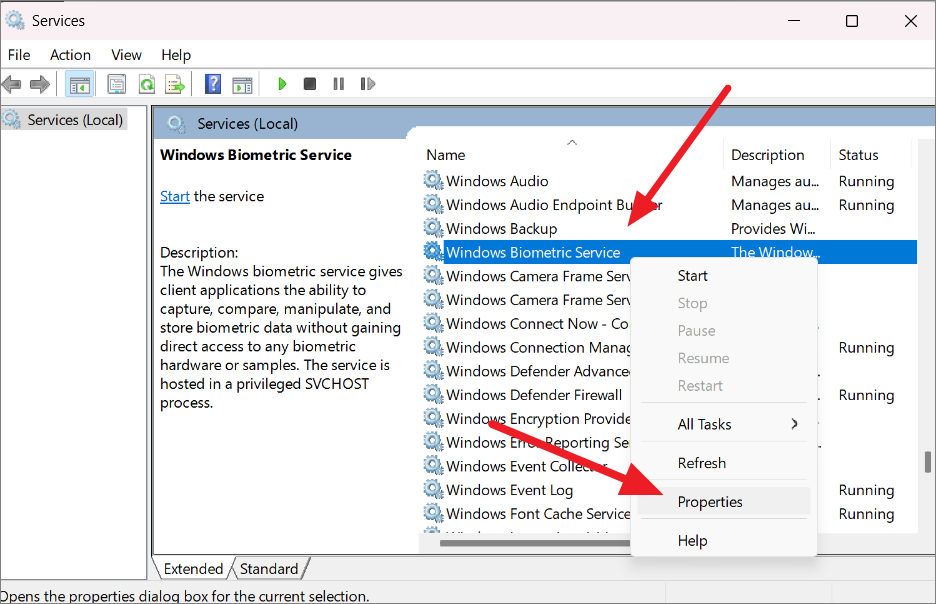Sort by the Description column header
936x604 pixels.
777,155
